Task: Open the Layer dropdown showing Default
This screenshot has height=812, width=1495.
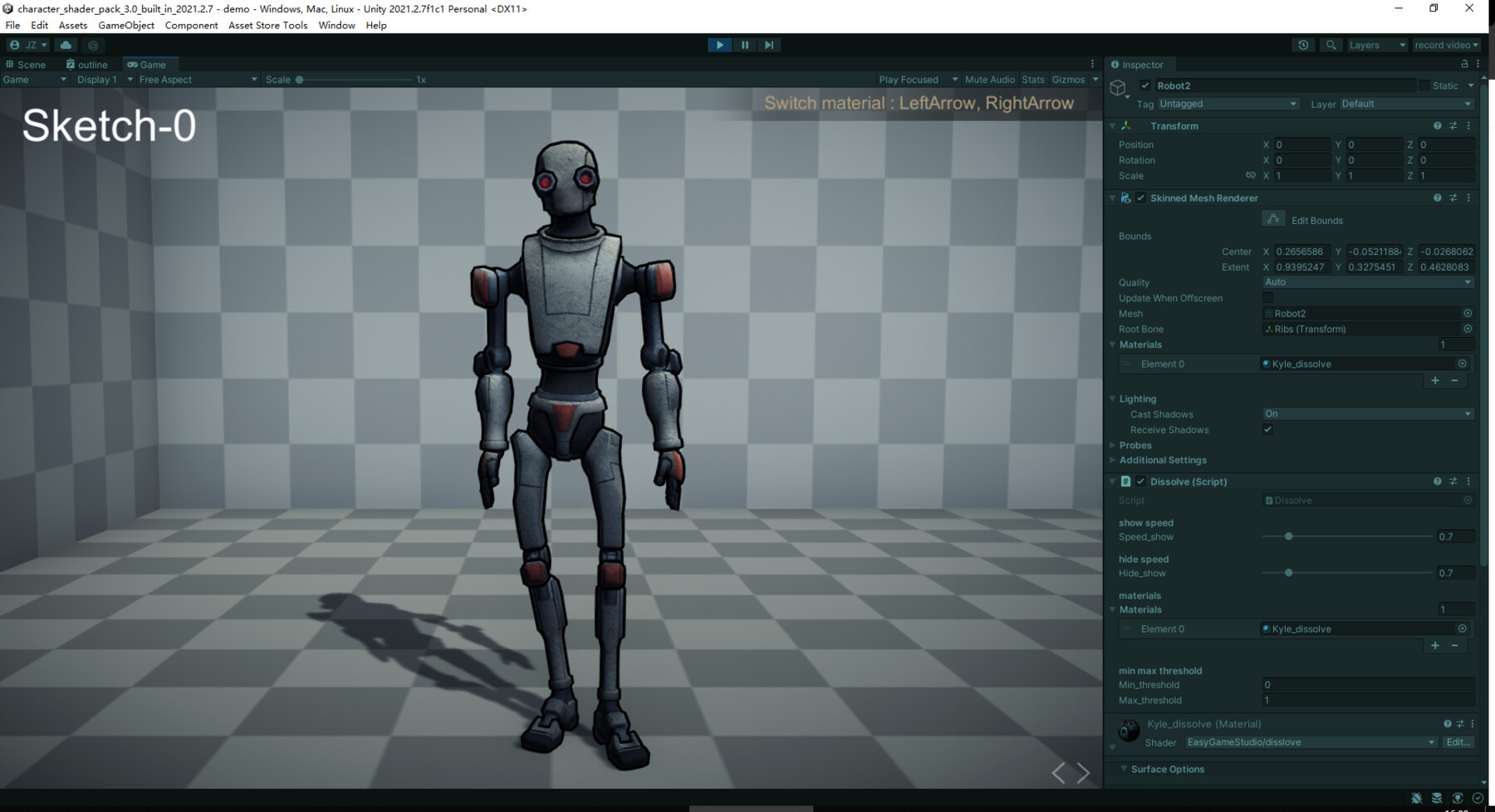Action: click(x=1405, y=104)
